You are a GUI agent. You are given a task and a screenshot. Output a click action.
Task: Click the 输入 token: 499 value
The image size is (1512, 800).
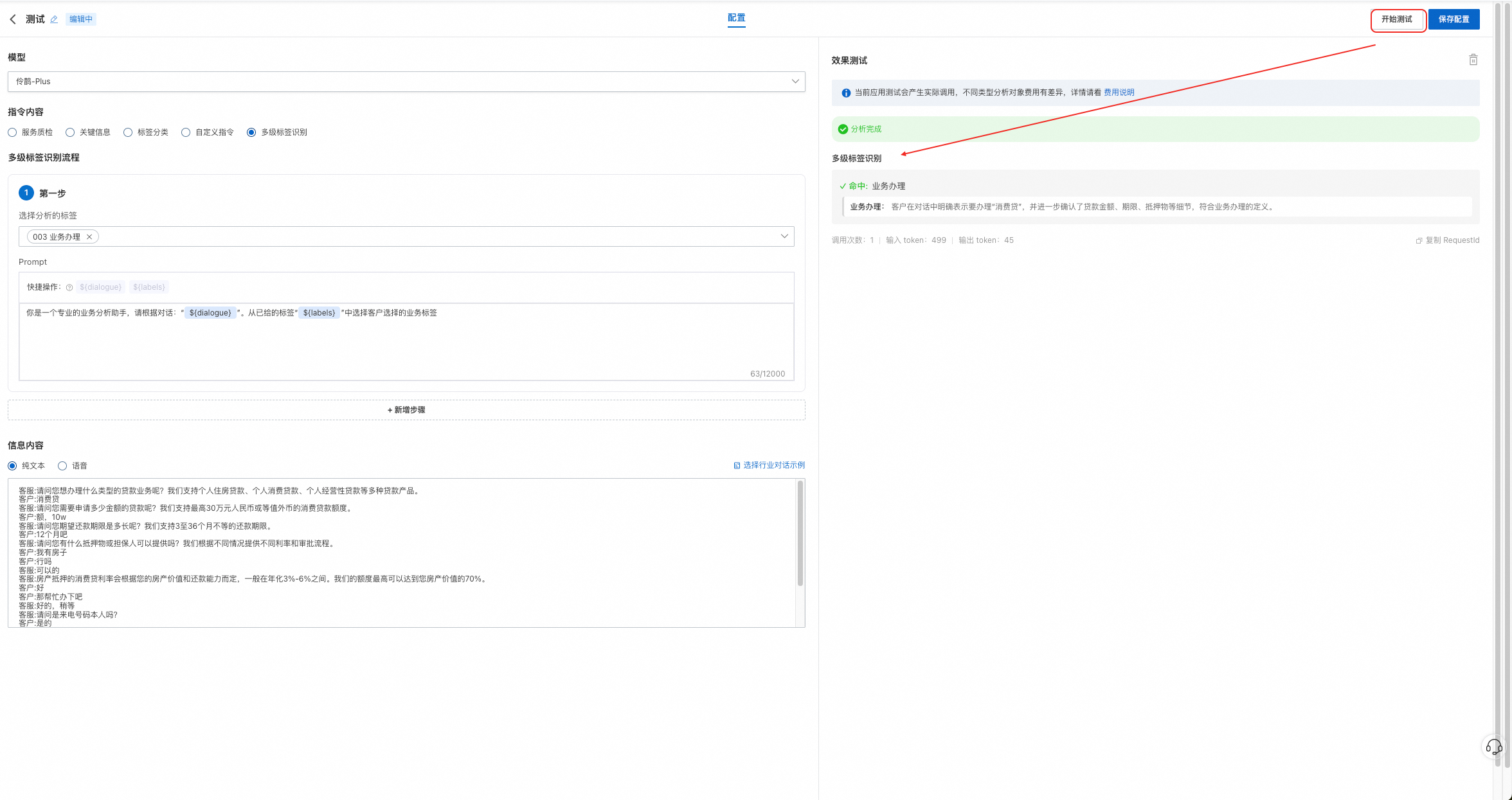tap(915, 240)
